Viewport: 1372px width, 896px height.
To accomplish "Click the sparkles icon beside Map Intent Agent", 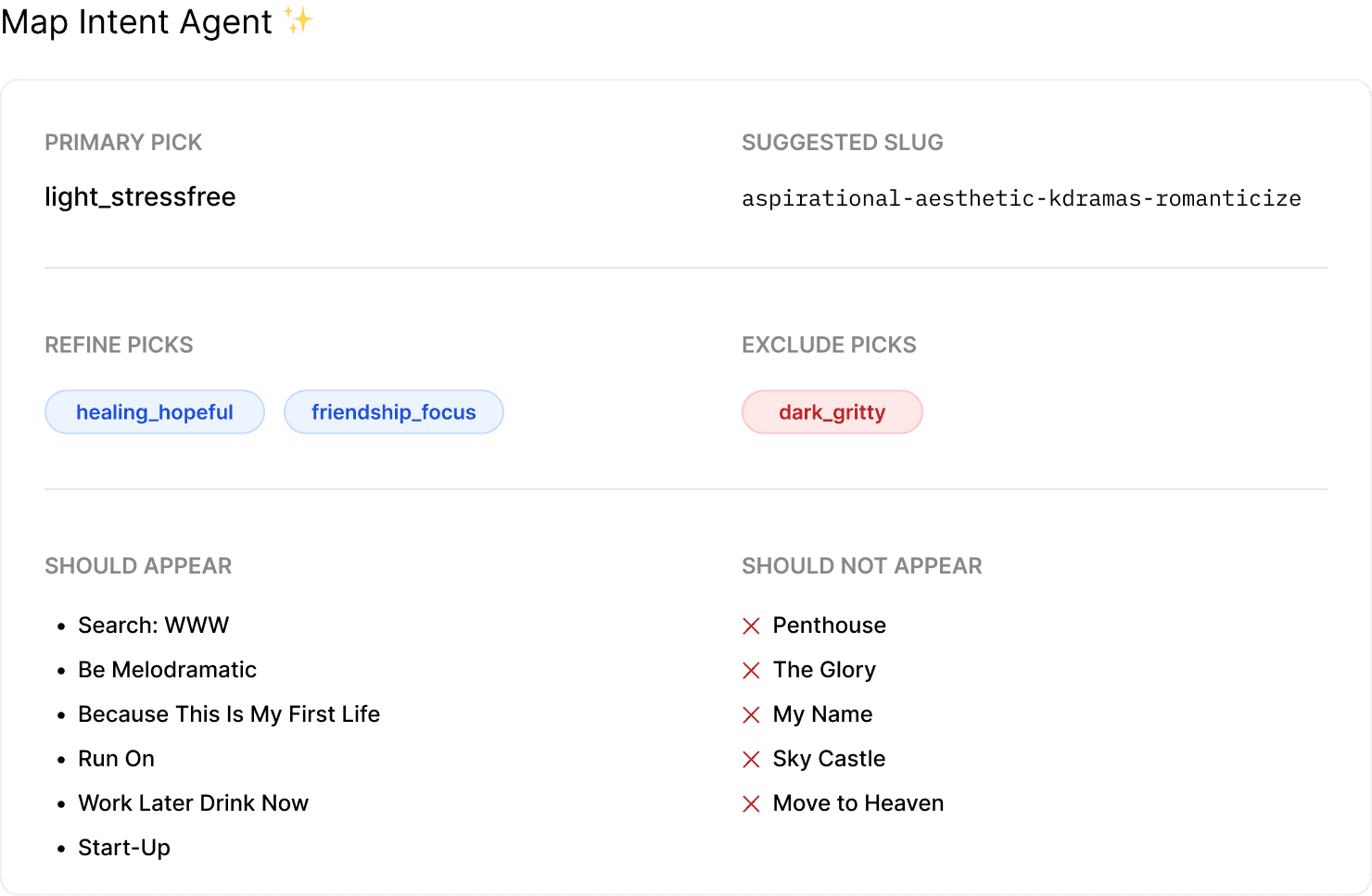I will pyautogui.click(x=299, y=20).
